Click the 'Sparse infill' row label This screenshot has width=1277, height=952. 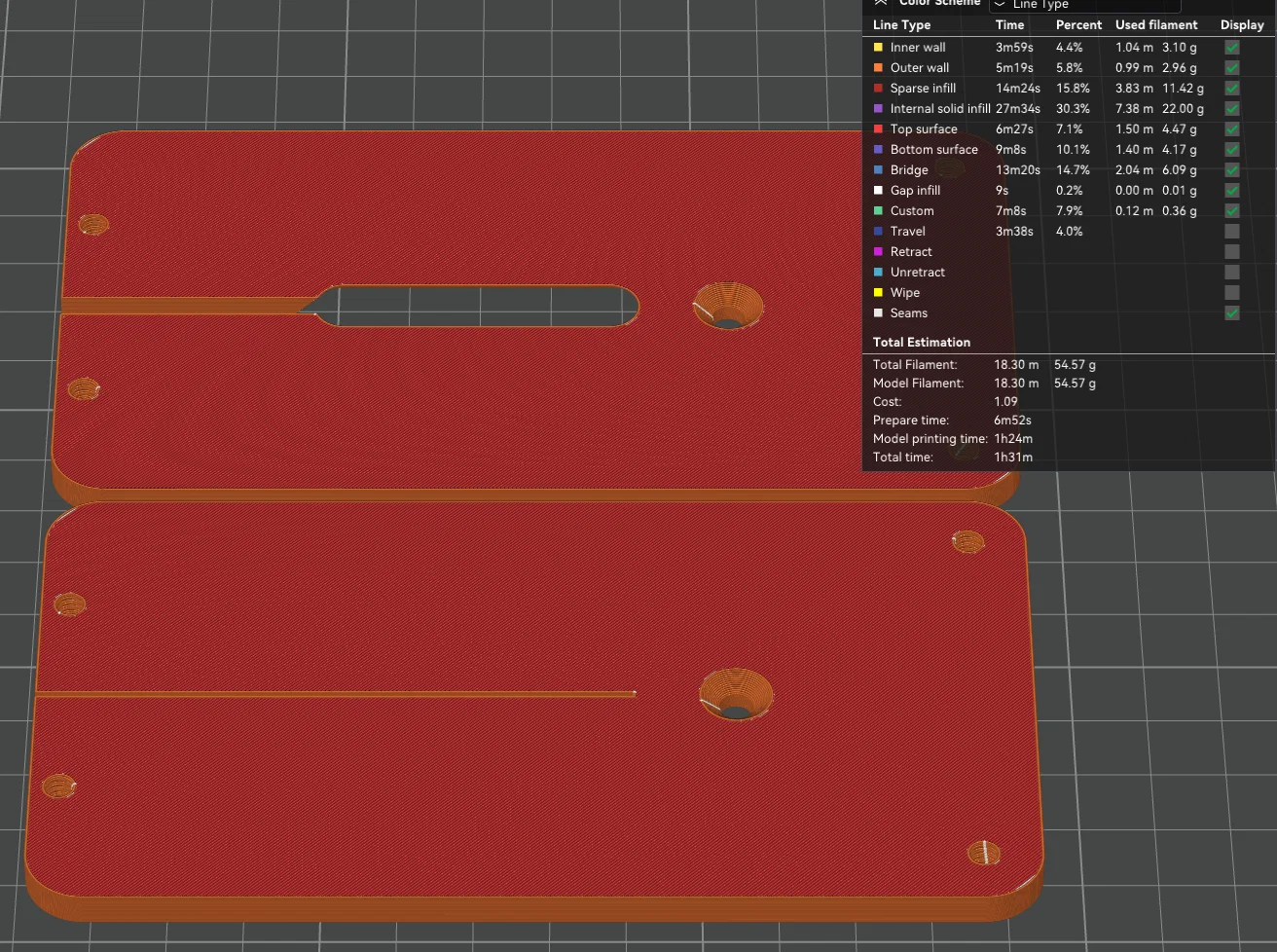pyautogui.click(x=923, y=88)
